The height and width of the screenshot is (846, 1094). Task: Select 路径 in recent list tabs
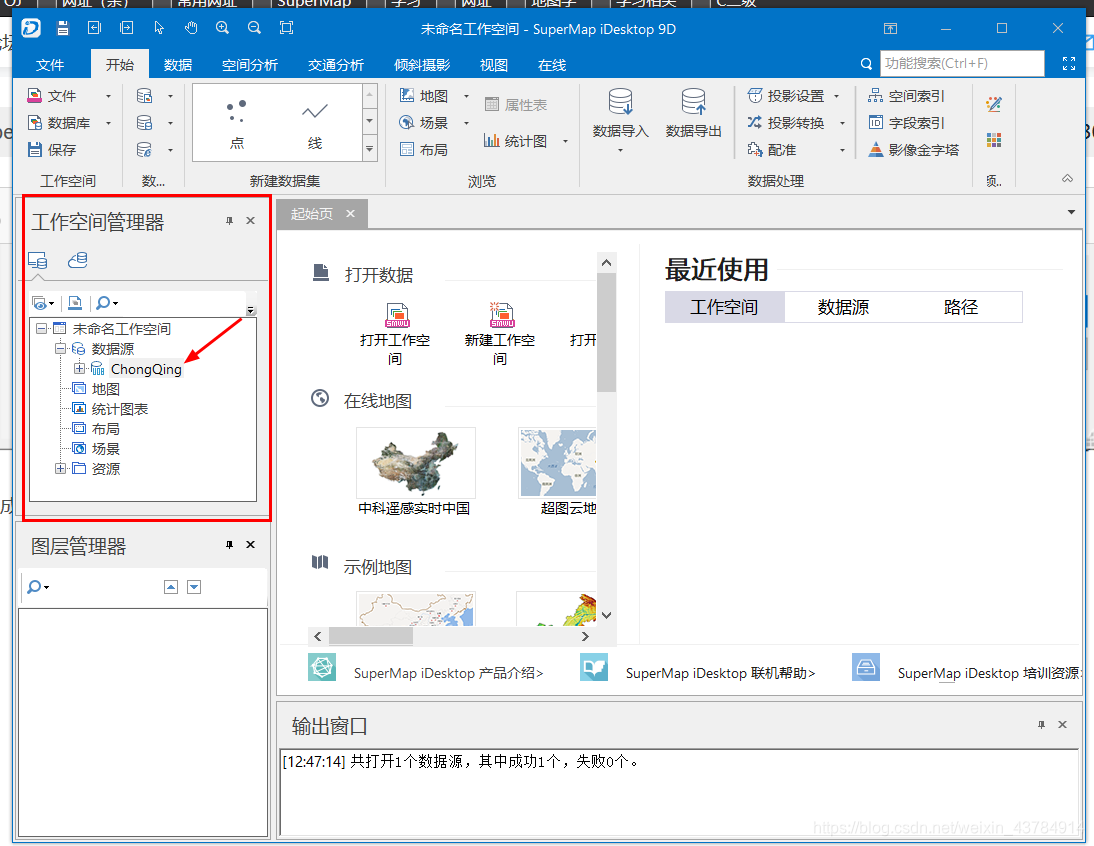[x=961, y=307]
